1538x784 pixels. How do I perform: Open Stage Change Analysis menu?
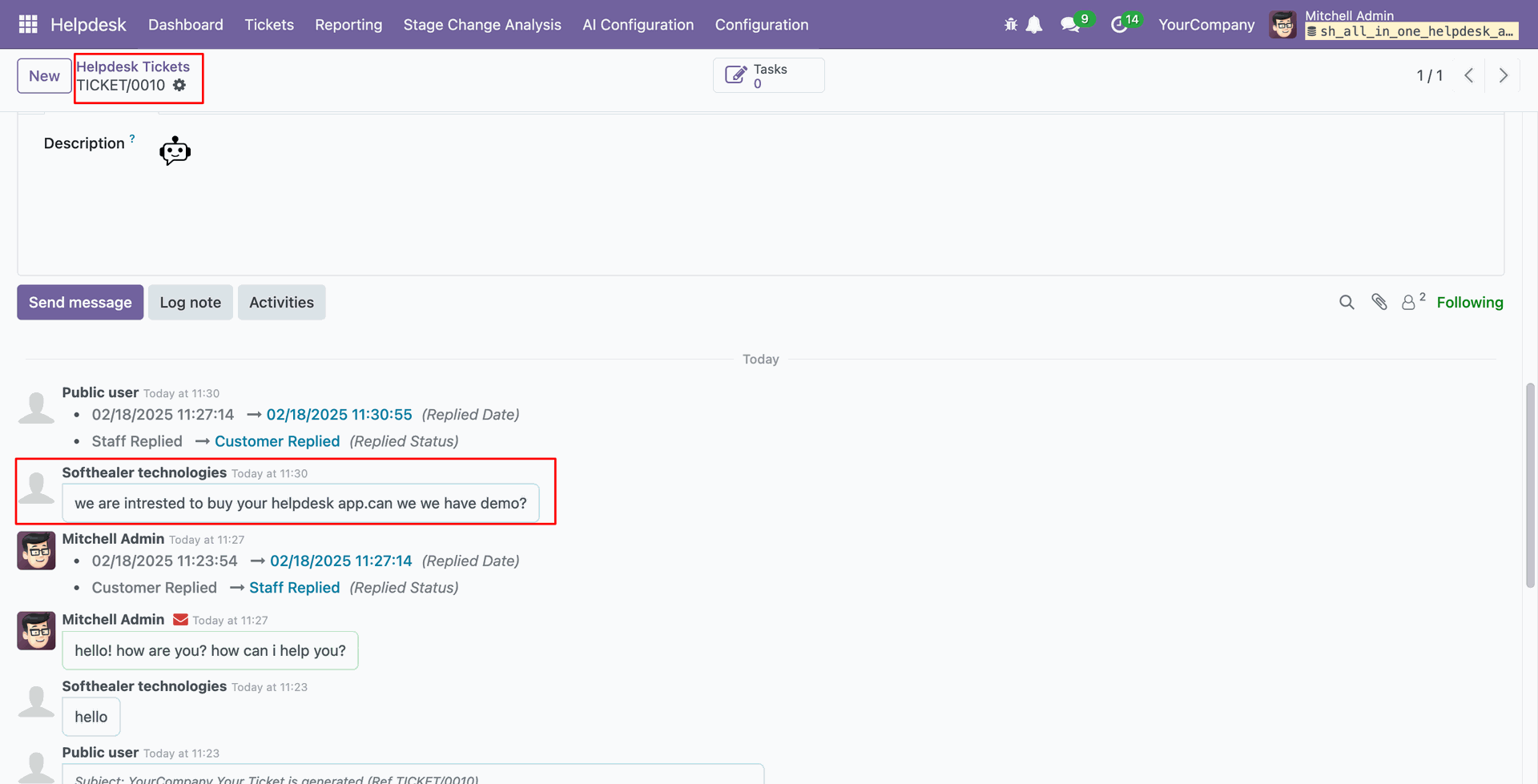[482, 25]
